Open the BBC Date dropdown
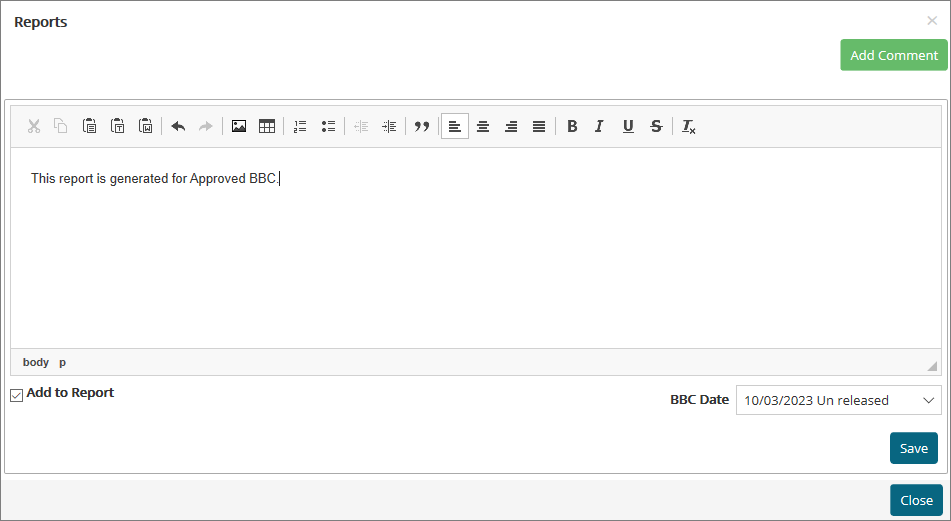The width and height of the screenshot is (951, 521). [x=838, y=400]
